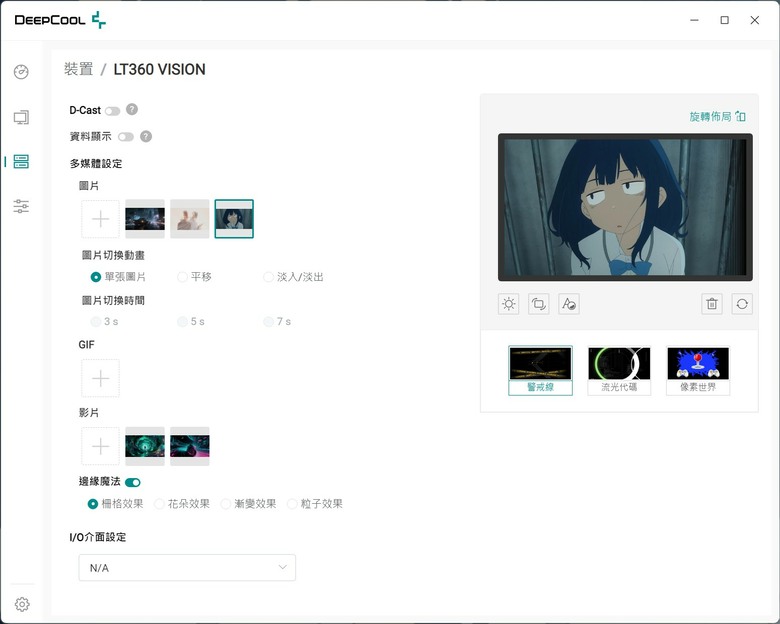Screen dimensions: 780x624
Task: Click the 多媒體設定 section label
Action: (96, 163)
